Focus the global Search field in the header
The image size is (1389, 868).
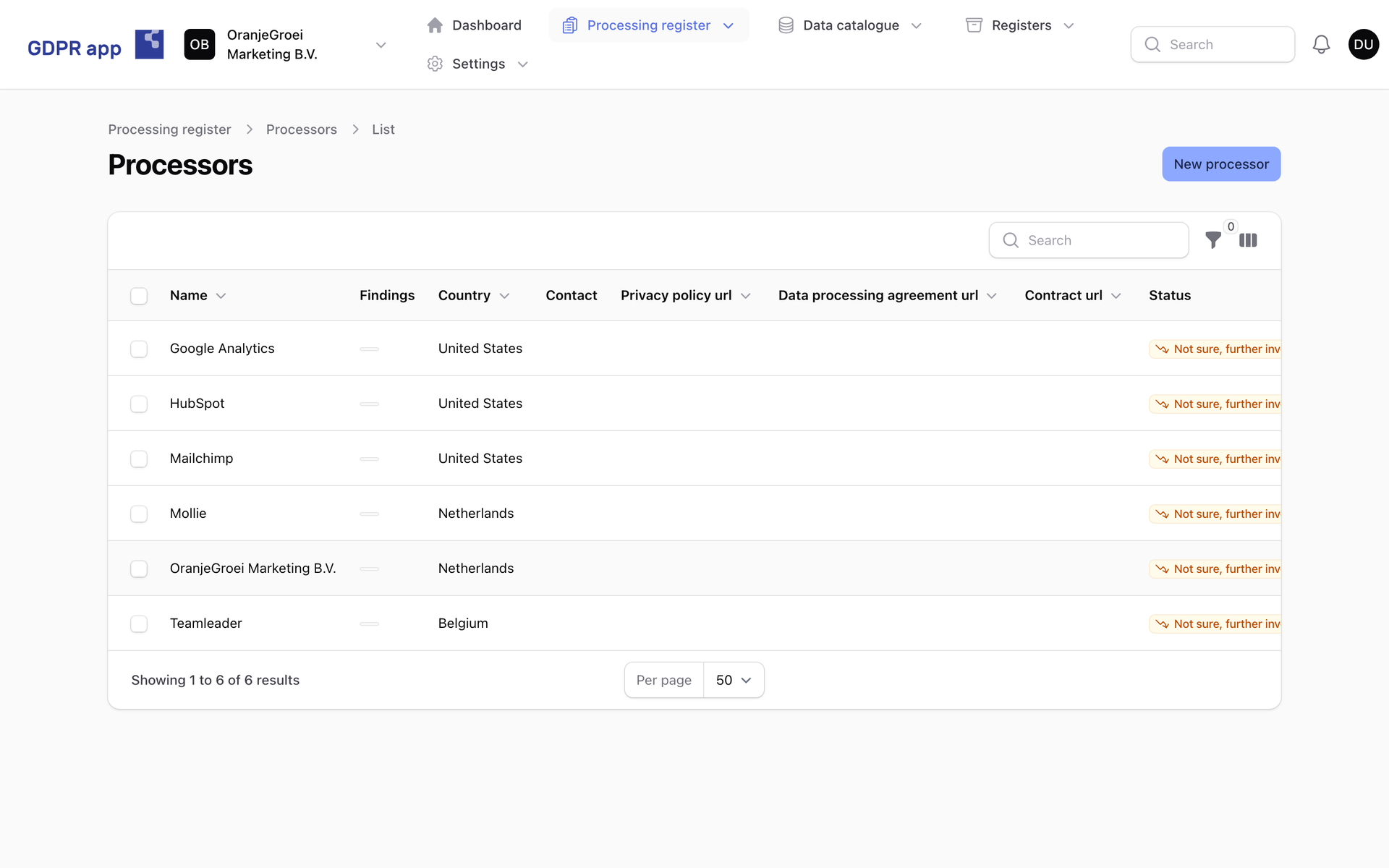click(x=1212, y=44)
